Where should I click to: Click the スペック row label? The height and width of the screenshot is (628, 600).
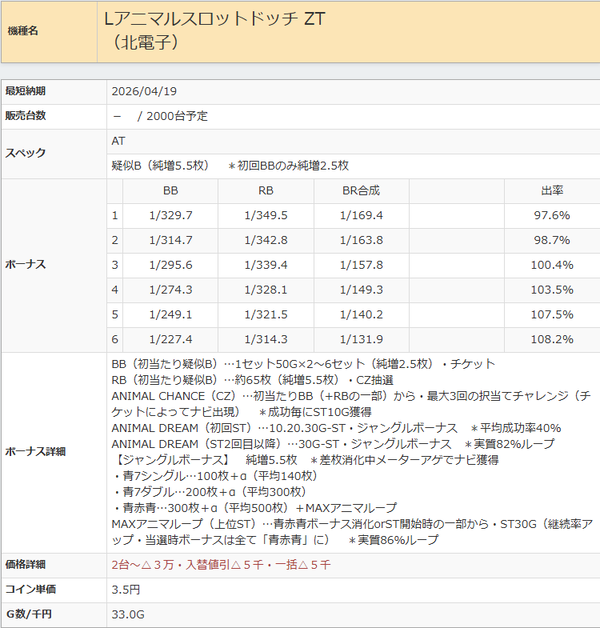(x=25, y=153)
